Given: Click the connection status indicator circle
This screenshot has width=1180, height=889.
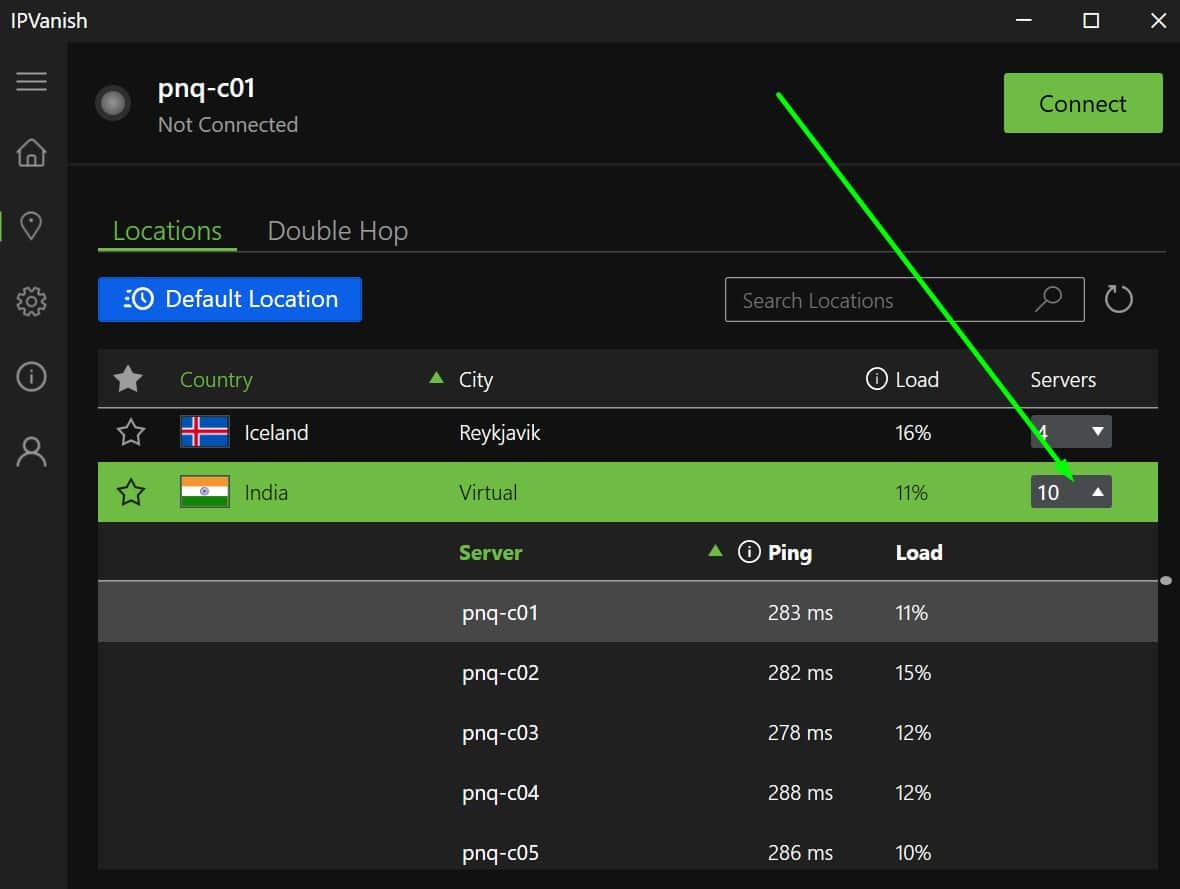Looking at the screenshot, I should click(x=113, y=103).
